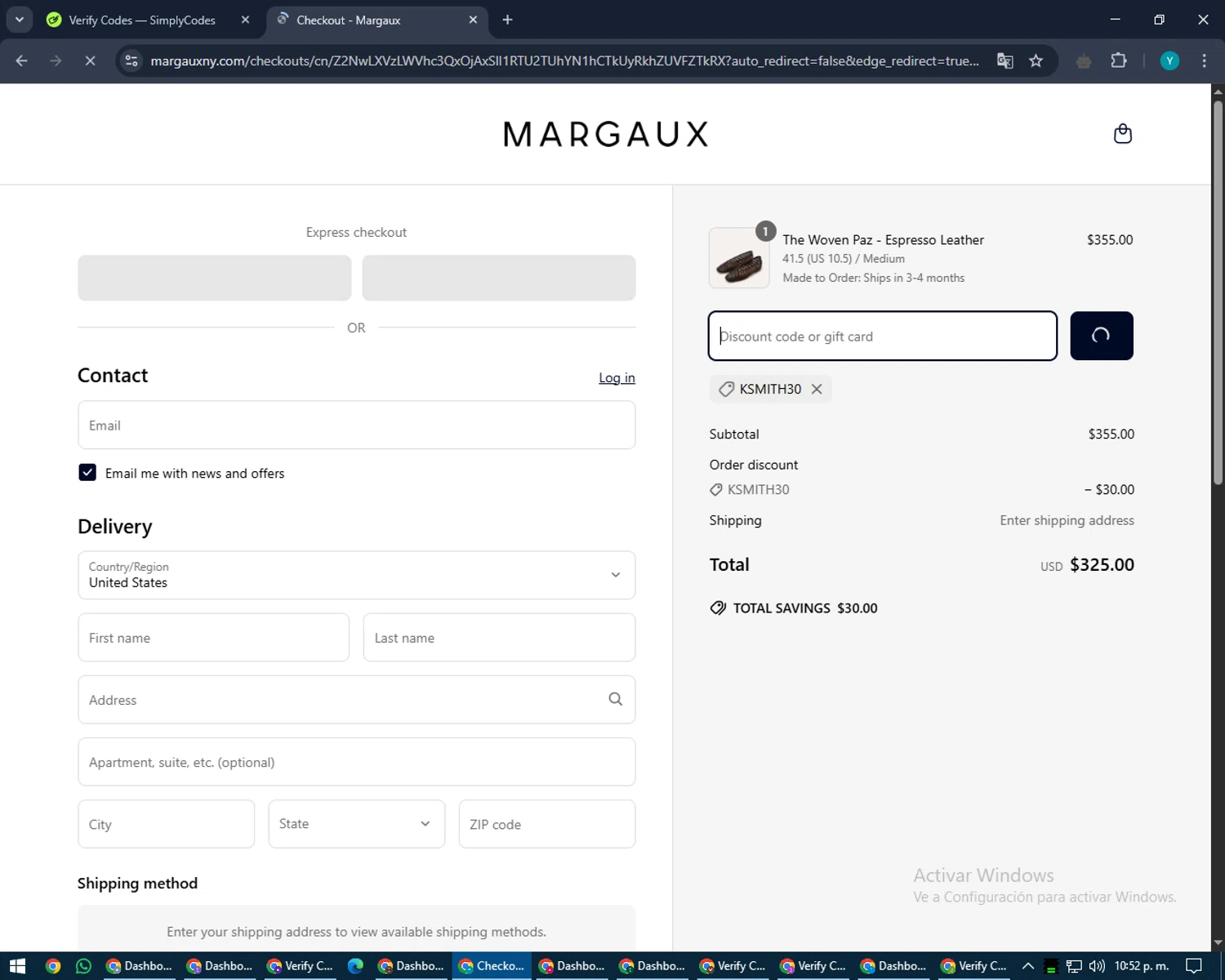The height and width of the screenshot is (980, 1225).
Task: Click the extension icon left of puzzle icon
Action: tap(1084, 60)
